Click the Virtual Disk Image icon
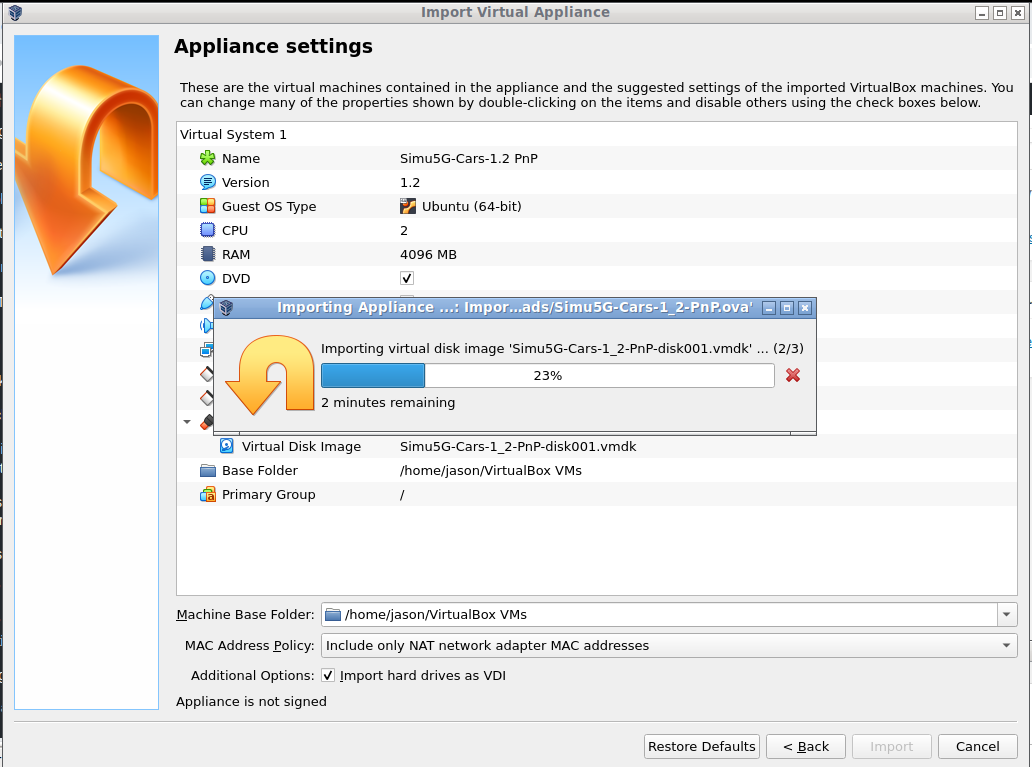 (226, 446)
